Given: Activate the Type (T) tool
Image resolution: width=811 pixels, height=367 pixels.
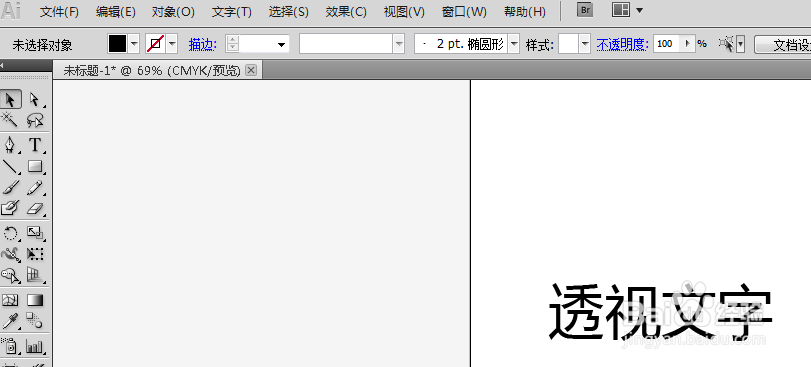Looking at the screenshot, I should click(x=35, y=145).
